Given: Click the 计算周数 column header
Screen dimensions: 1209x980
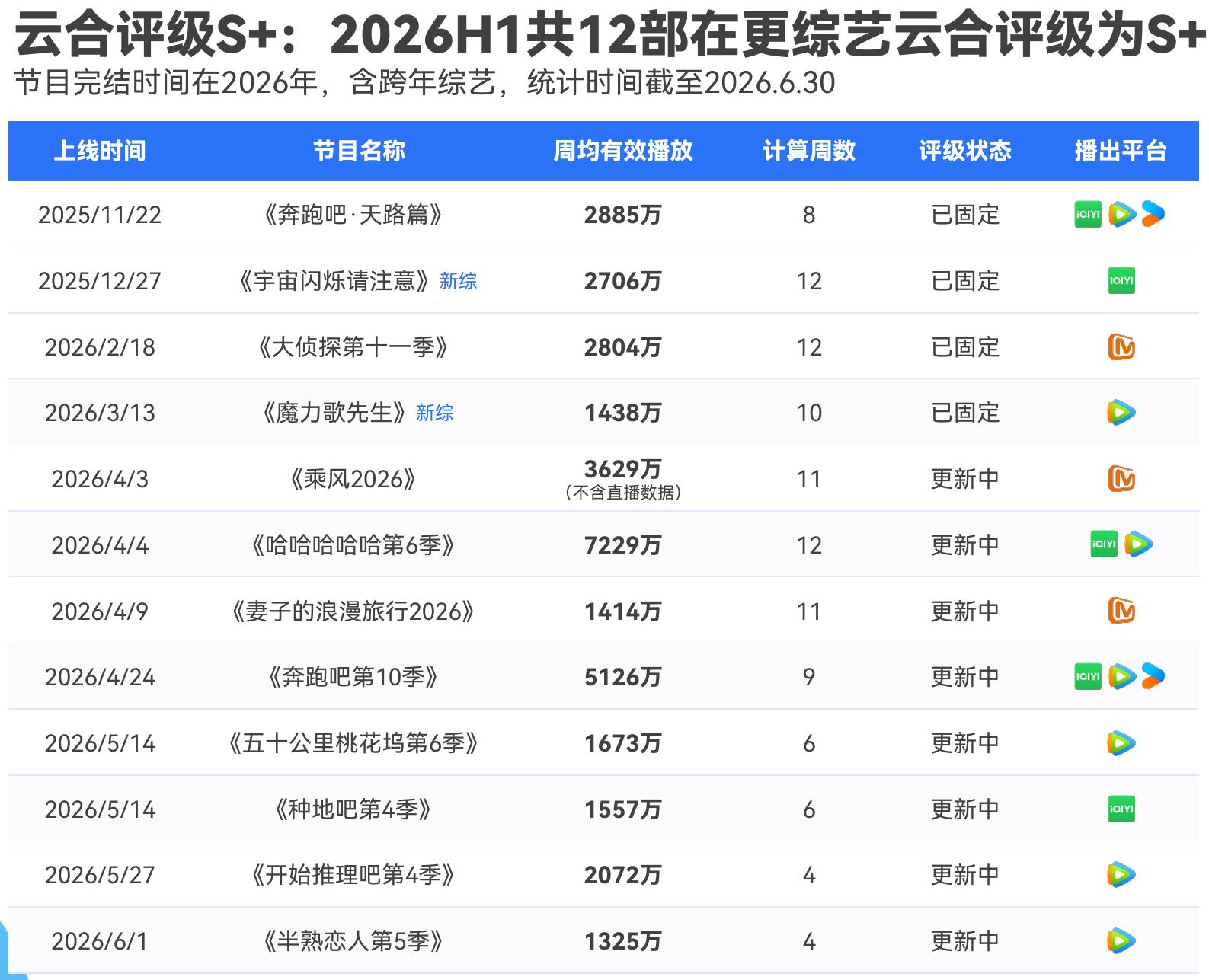Looking at the screenshot, I should [809, 151].
